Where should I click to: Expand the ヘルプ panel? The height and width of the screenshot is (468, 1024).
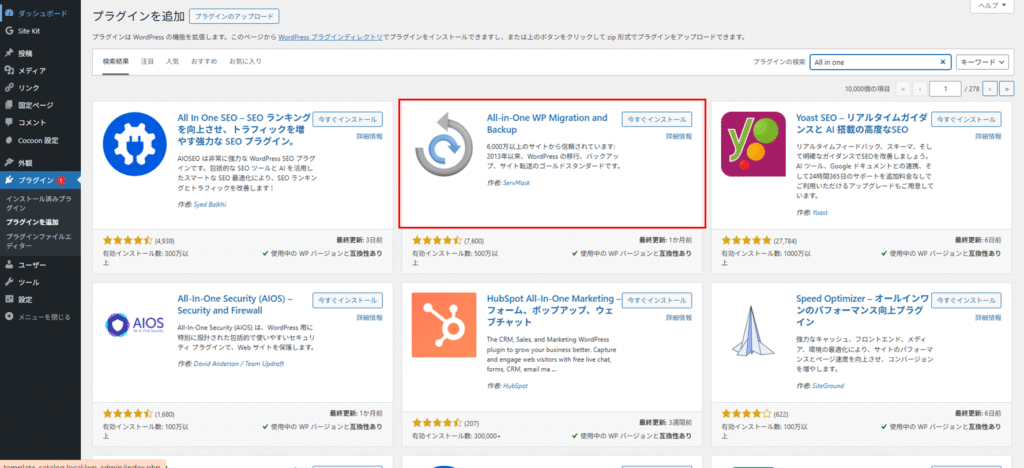pyautogui.click(x=991, y=6)
